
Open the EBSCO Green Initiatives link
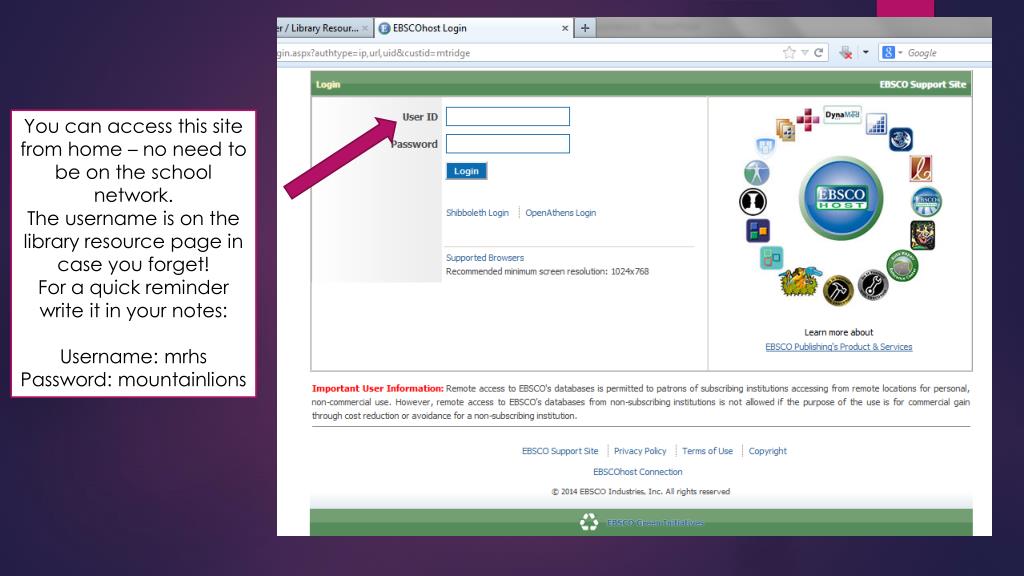coord(655,522)
